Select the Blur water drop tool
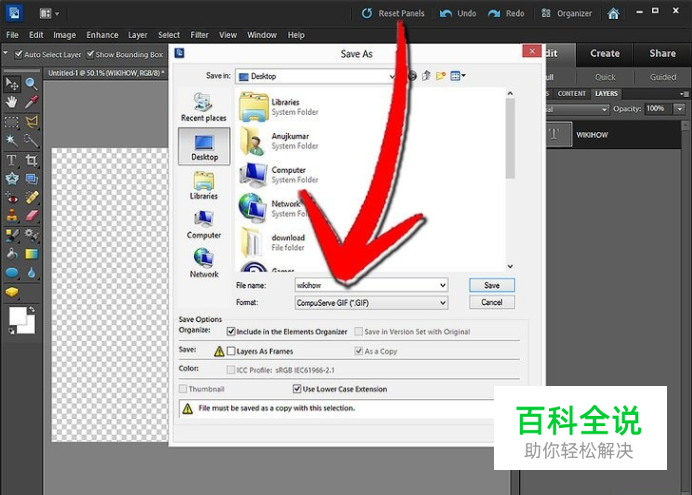This screenshot has width=692, height=495. (x=31, y=273)
